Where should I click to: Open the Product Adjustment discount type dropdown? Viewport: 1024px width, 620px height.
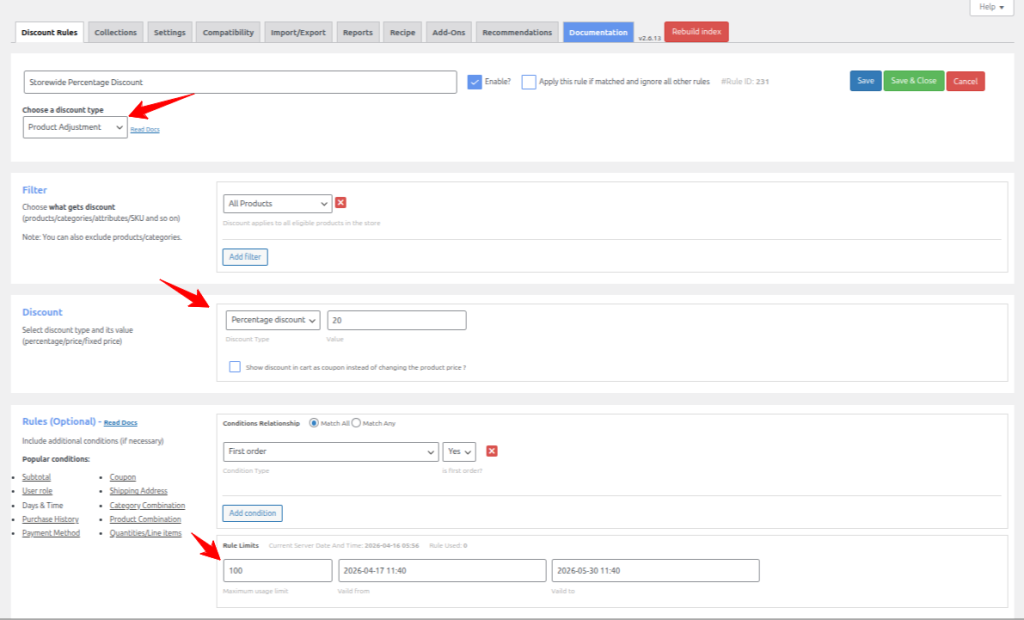(x=74, y=127)
